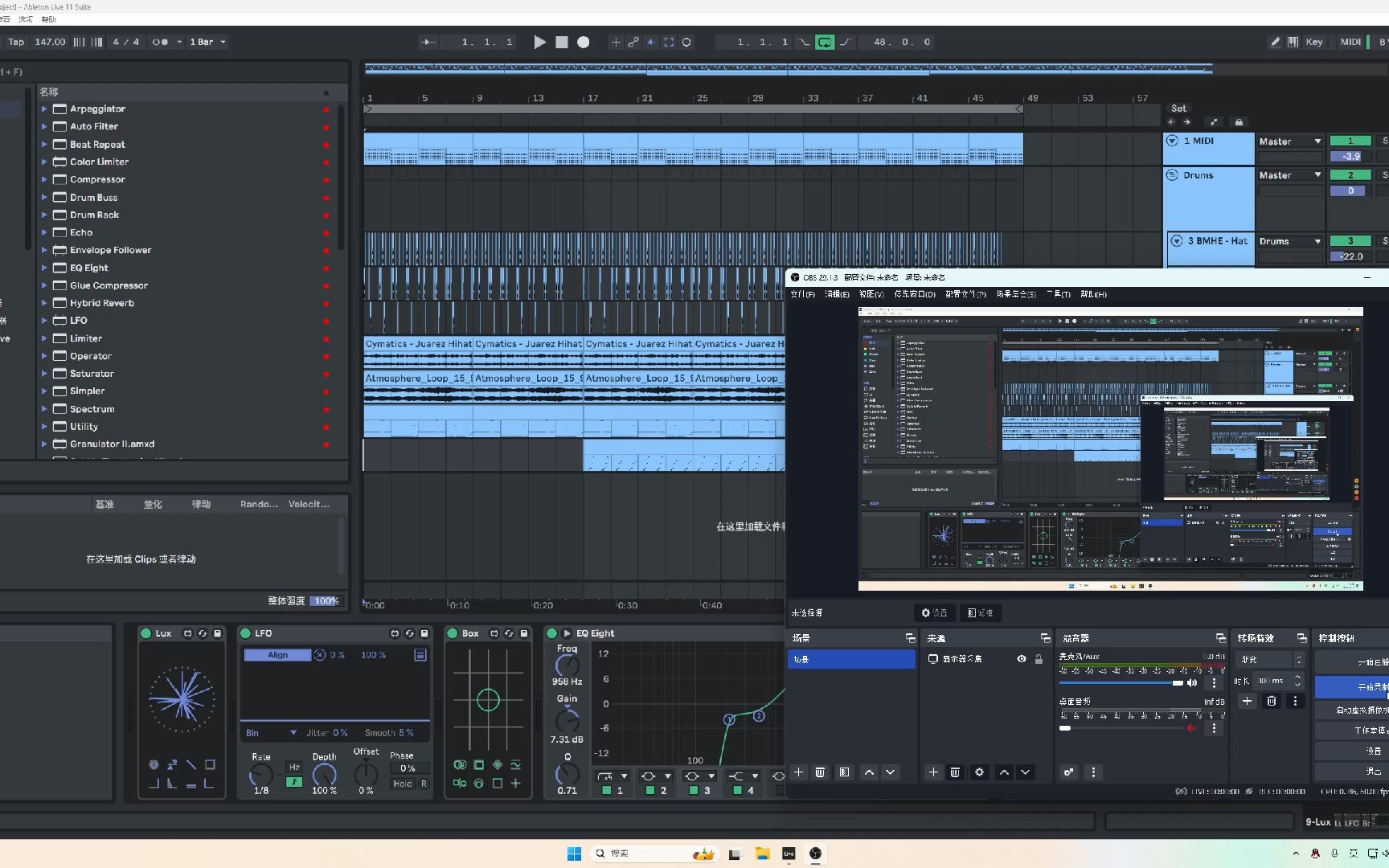The image size is (1389, 868).
Task: Open the OBS 视图 menu
Action: click(x=871, y=294)
